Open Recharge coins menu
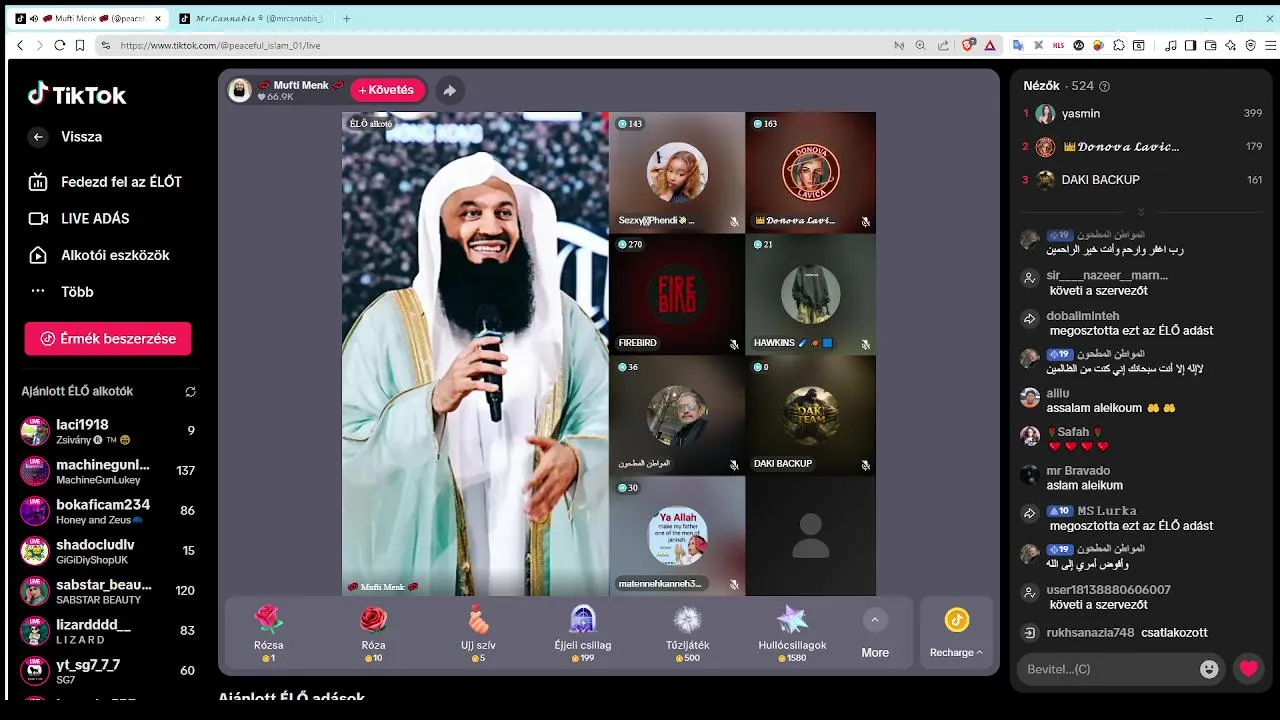The image size is (1280, 720). point(957,633)
